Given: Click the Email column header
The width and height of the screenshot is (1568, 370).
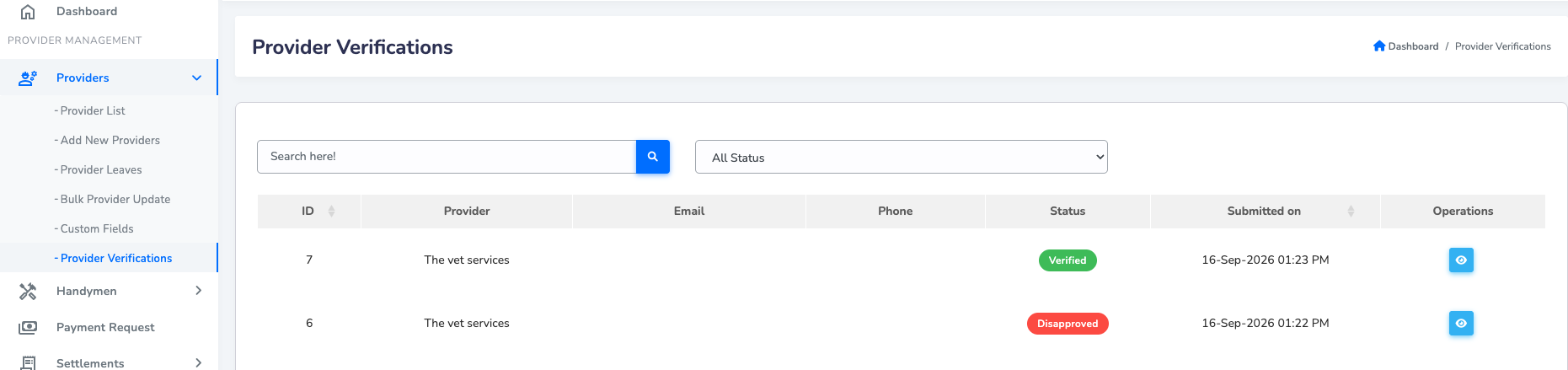Looking at the screenshot, I should click(x=689, y=212).
